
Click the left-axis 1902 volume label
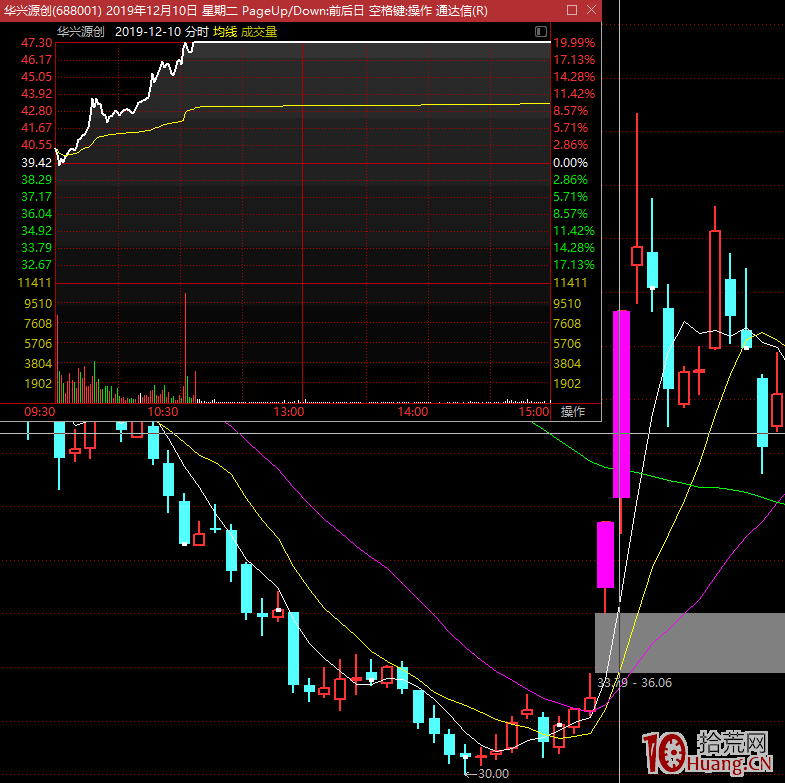(x=38, y=384)
